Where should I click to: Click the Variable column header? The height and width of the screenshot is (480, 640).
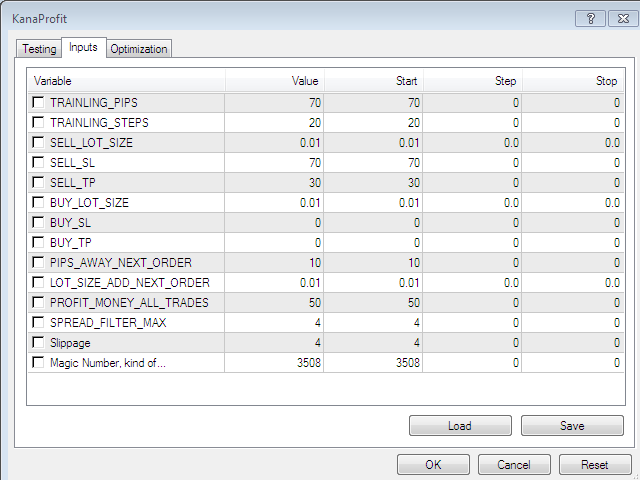(x=126, y=81)
